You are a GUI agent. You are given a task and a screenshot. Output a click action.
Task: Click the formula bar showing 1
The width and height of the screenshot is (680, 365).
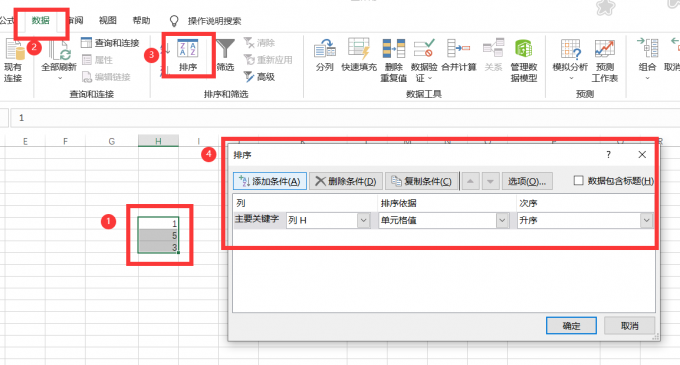pyautogui.click(x=345, y=118)
